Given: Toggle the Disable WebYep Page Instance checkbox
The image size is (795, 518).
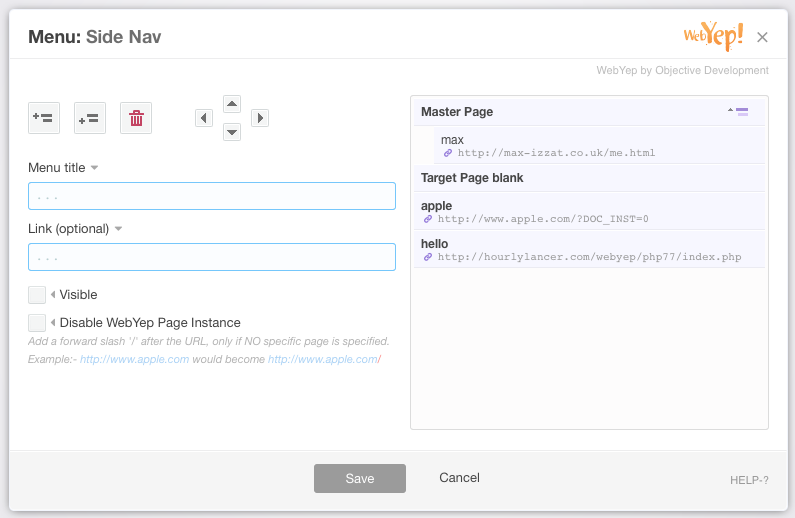Looking at the screenshot, I should pos(37,323).
